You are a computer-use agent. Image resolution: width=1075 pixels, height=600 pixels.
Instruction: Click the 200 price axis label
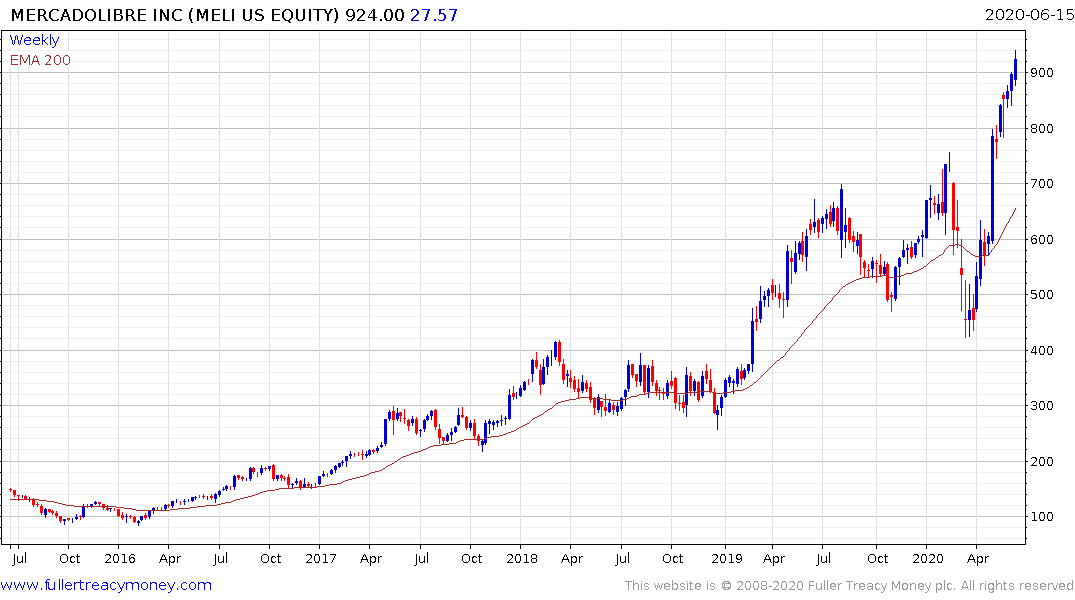1041,461
